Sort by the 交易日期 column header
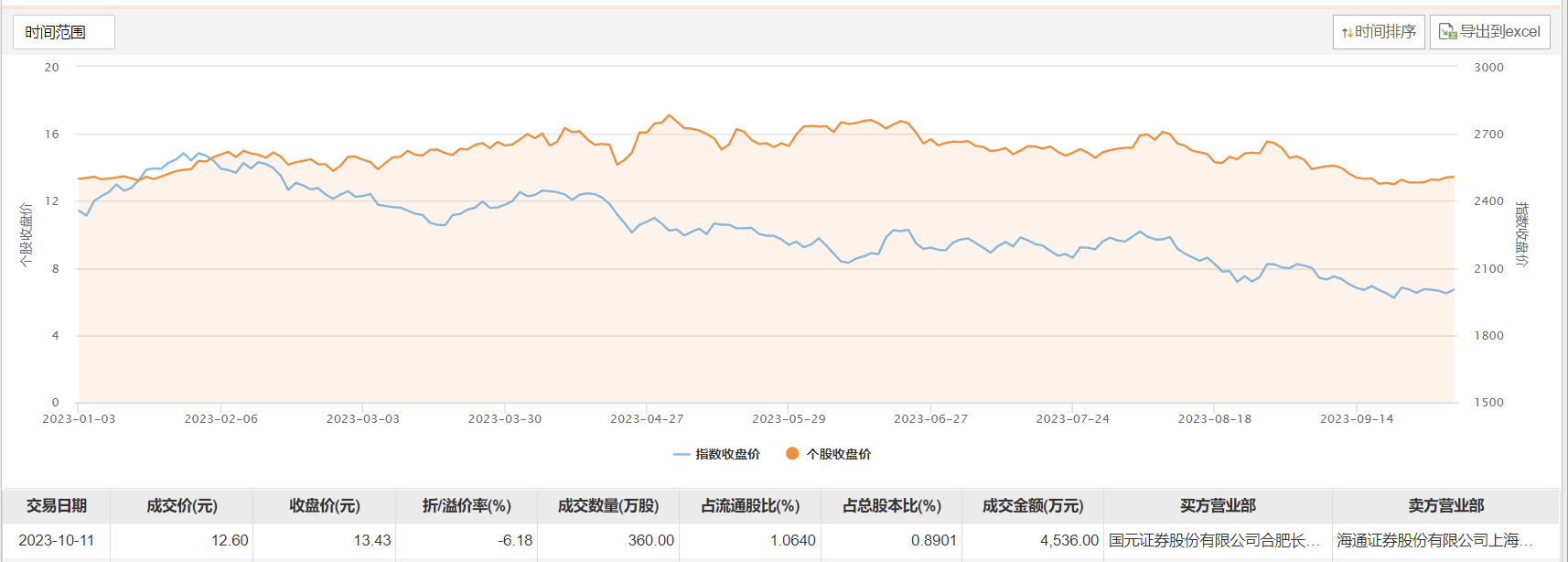 (x=57, y=506)
